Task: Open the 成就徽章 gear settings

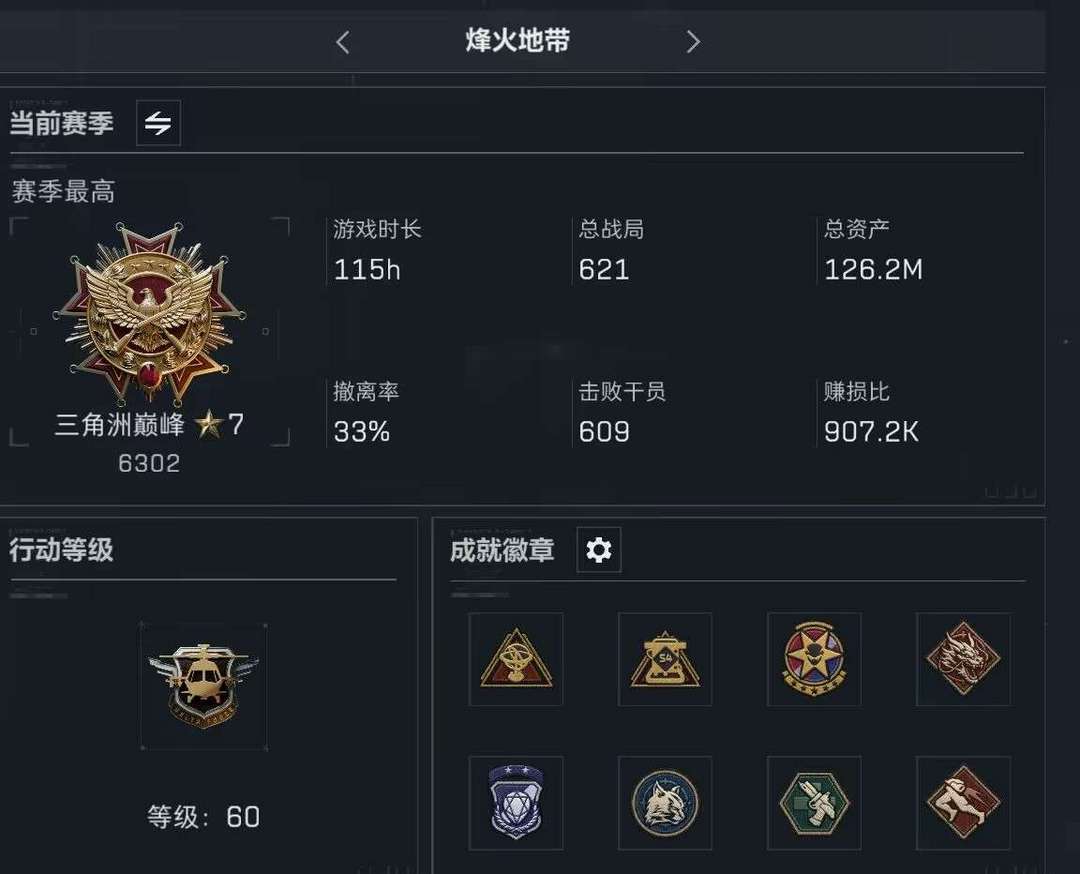Action: [x=599, y=550]
